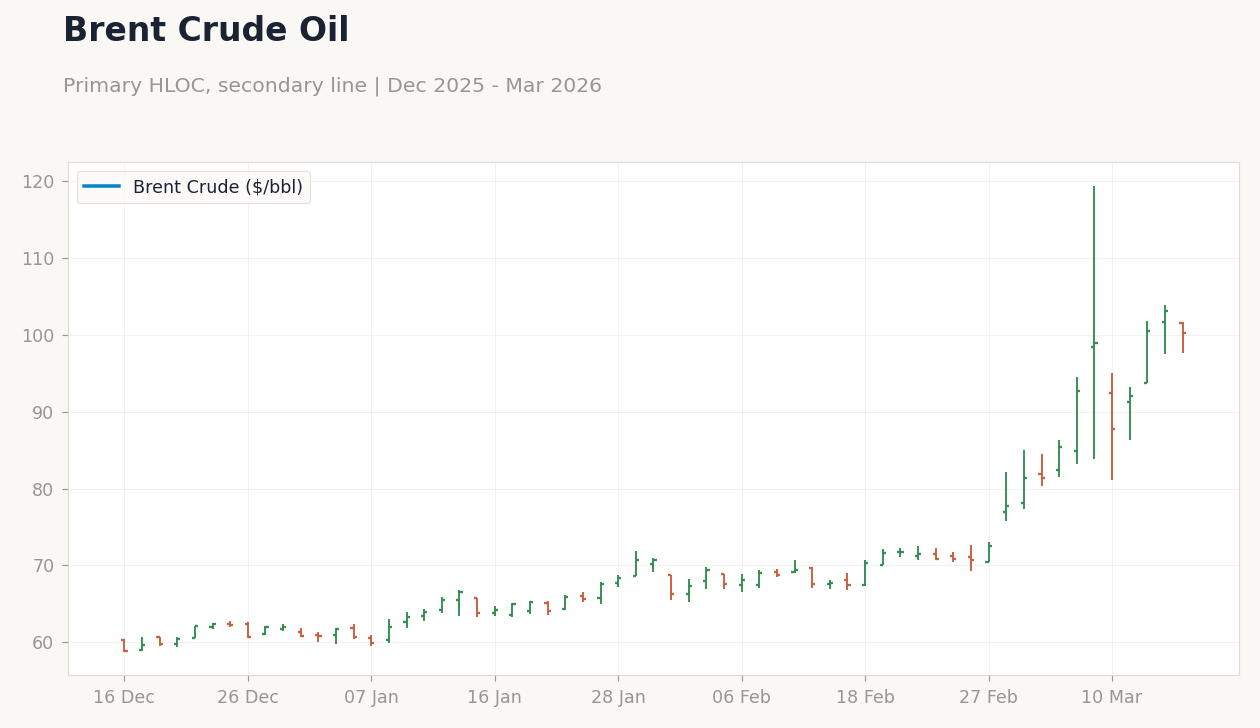
Task: Click the Brent Crude ($/bbl) legend label
Action: tap(218, 187)
